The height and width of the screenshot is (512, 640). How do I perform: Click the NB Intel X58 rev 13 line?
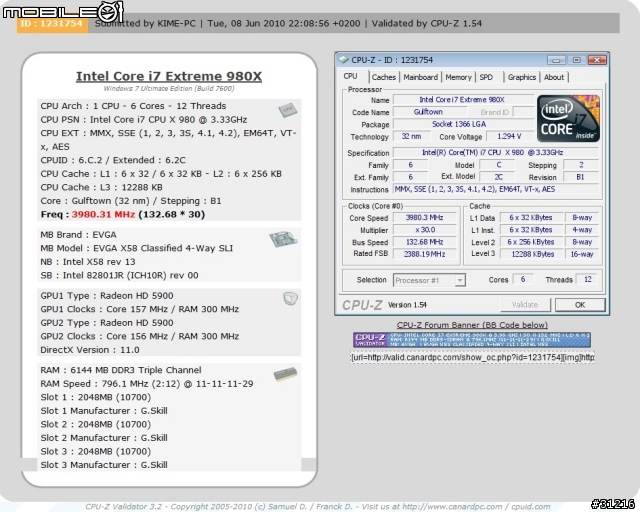click(88, 262)
